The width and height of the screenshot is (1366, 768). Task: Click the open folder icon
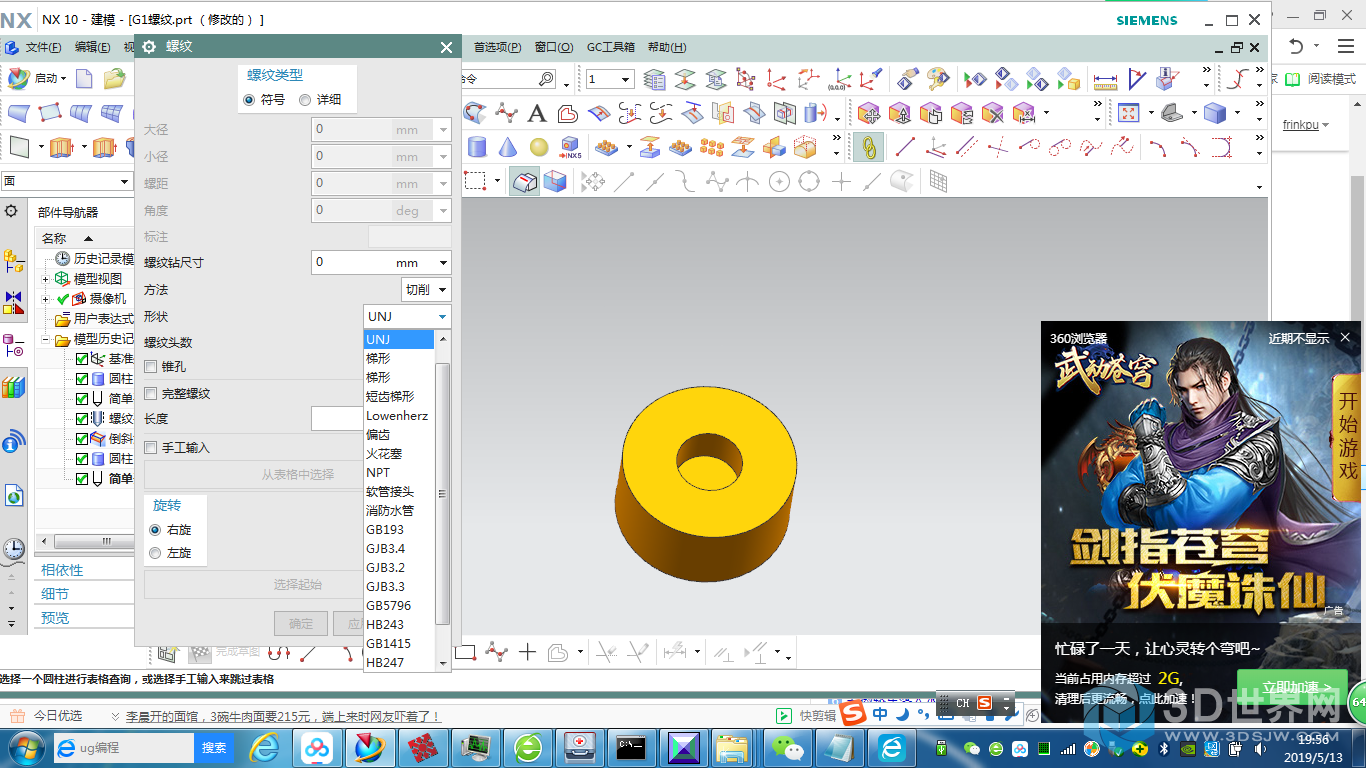115,78
